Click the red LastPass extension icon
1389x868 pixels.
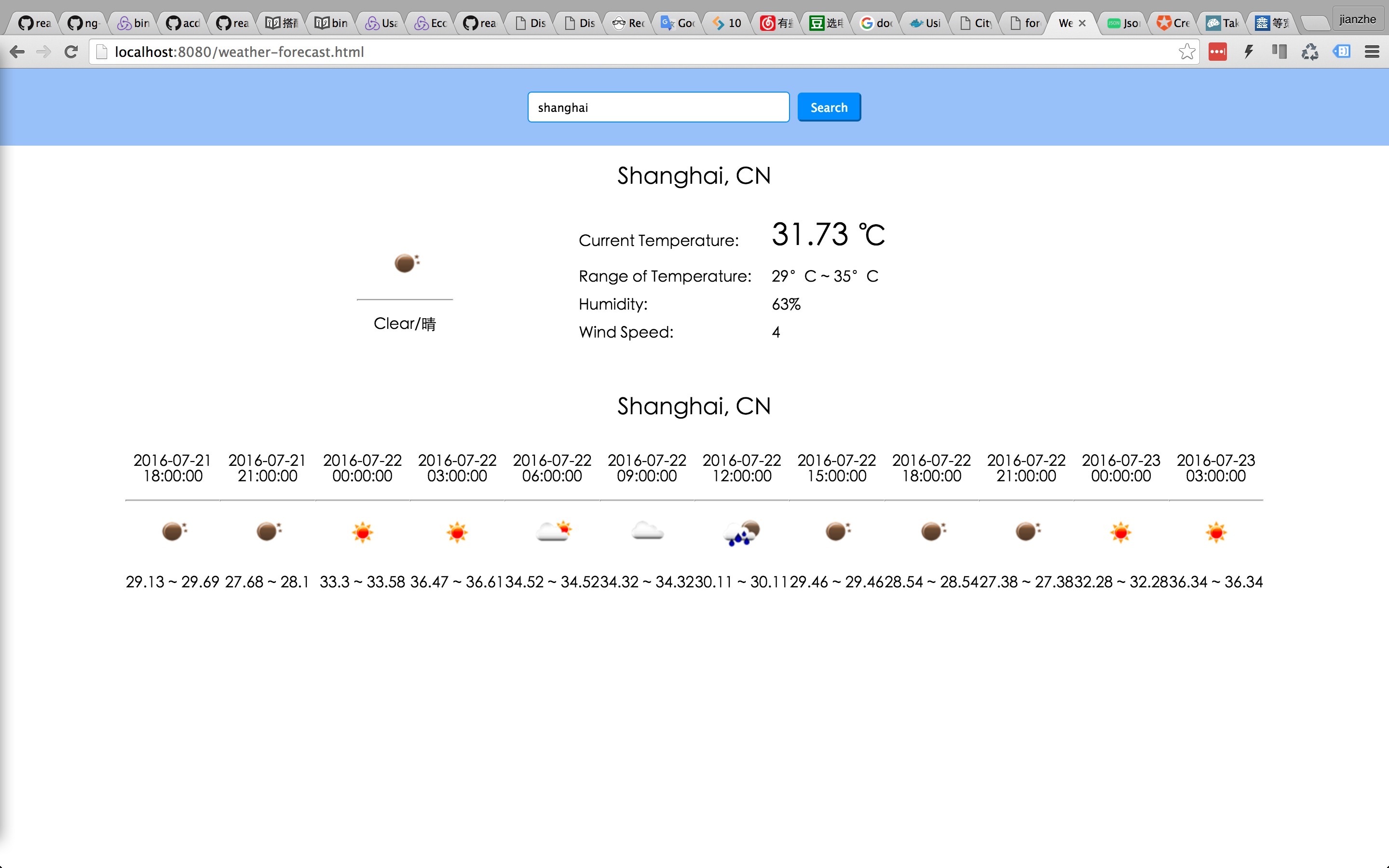point(1217,52)
